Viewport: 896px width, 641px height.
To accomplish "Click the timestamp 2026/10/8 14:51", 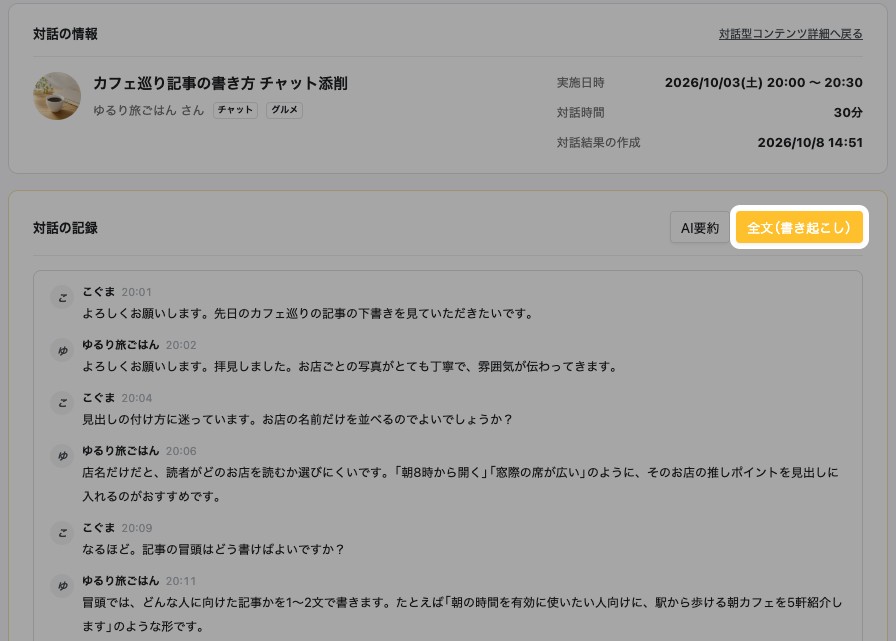I will 810,142.
